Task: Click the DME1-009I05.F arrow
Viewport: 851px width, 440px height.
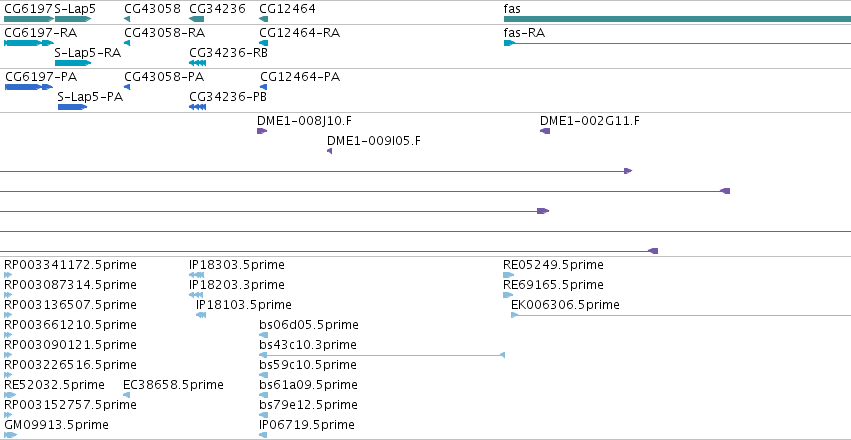Action: pos(329,151)
